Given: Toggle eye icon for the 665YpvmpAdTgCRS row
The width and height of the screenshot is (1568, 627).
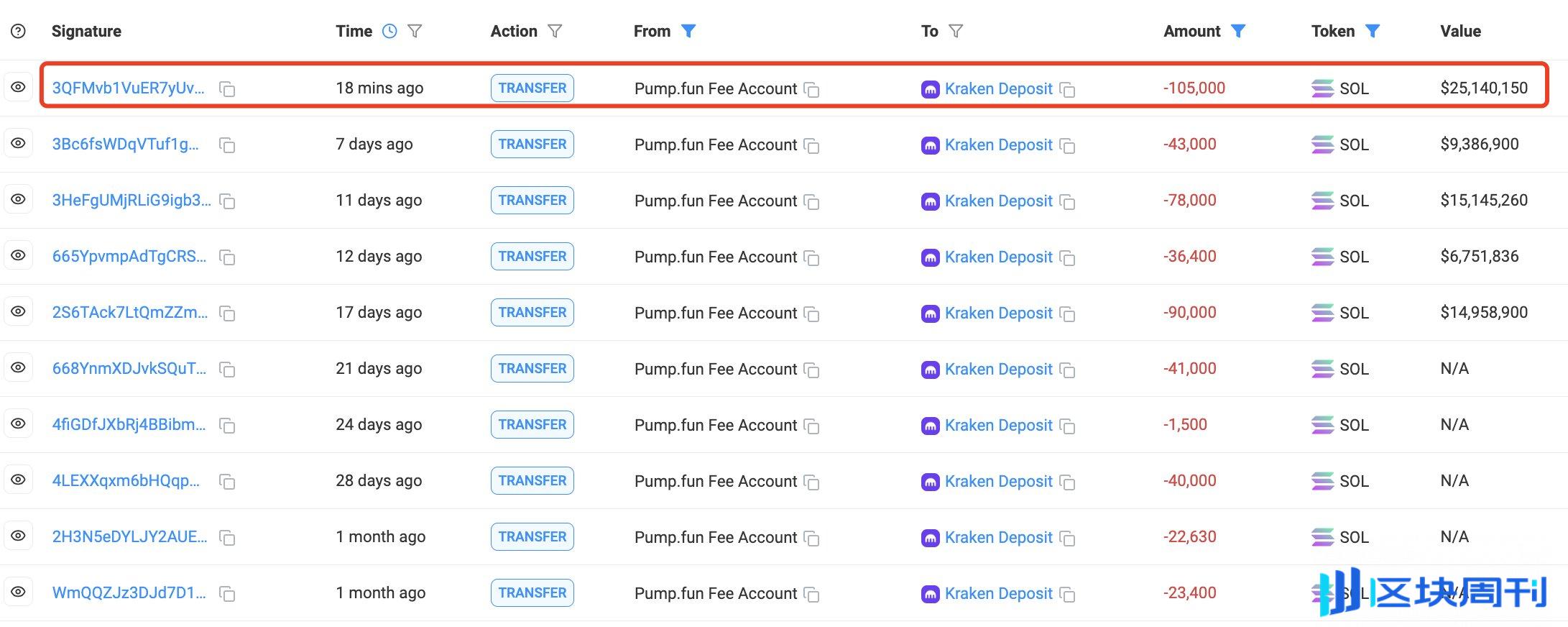Looking at the screenshot, I should click(19, 255).
